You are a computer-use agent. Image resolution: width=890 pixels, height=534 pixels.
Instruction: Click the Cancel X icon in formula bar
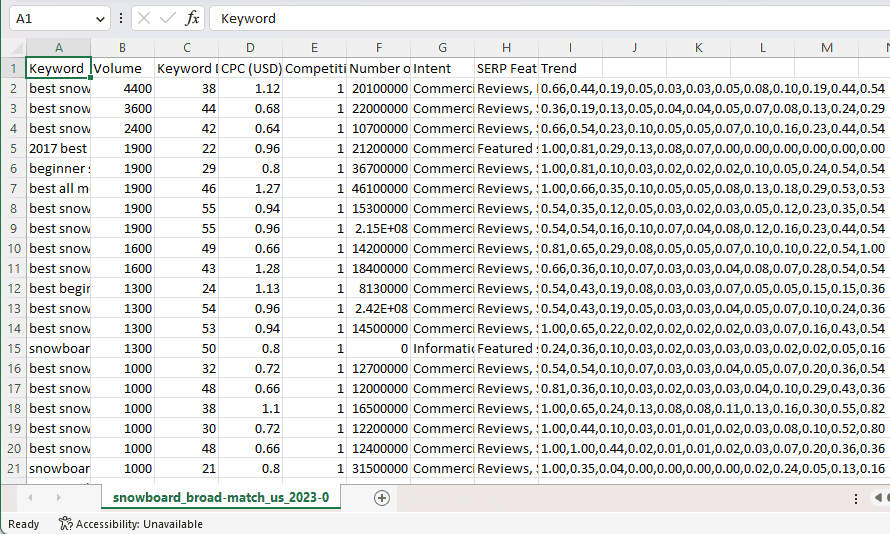coord(144,19)
